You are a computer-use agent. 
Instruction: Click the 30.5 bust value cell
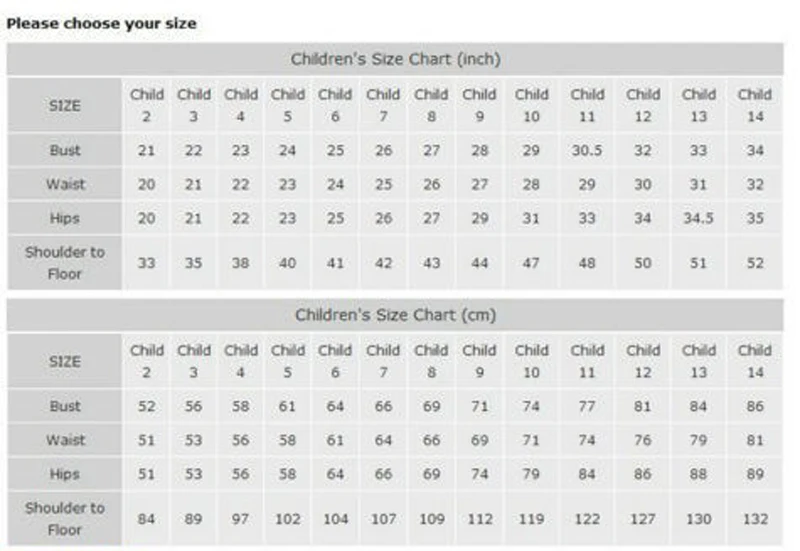point(587,150)
